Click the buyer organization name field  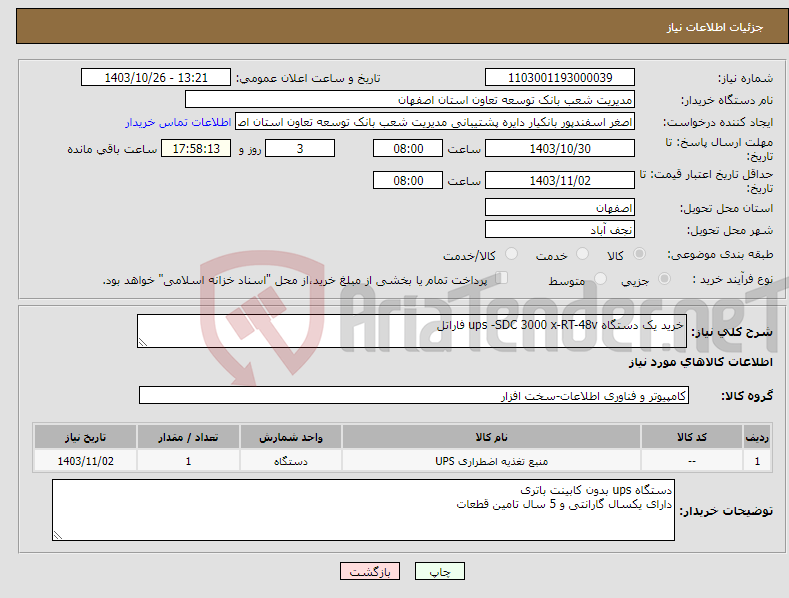[x=410, y=100]
